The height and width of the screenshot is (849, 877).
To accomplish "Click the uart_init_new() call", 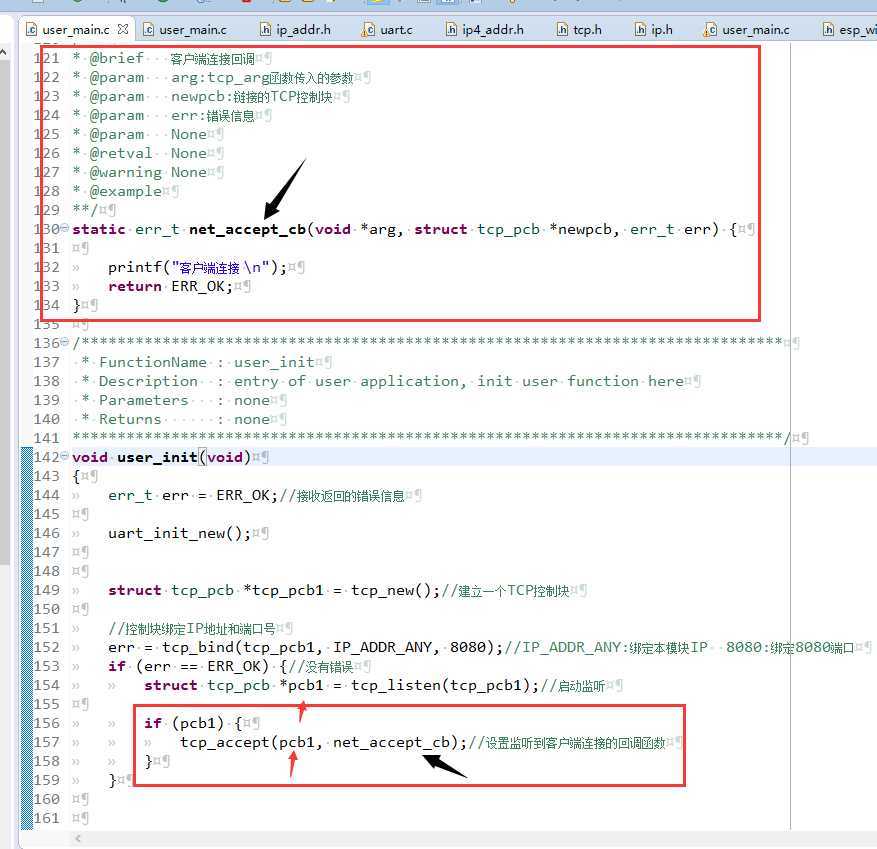I will tap(179, 534).
